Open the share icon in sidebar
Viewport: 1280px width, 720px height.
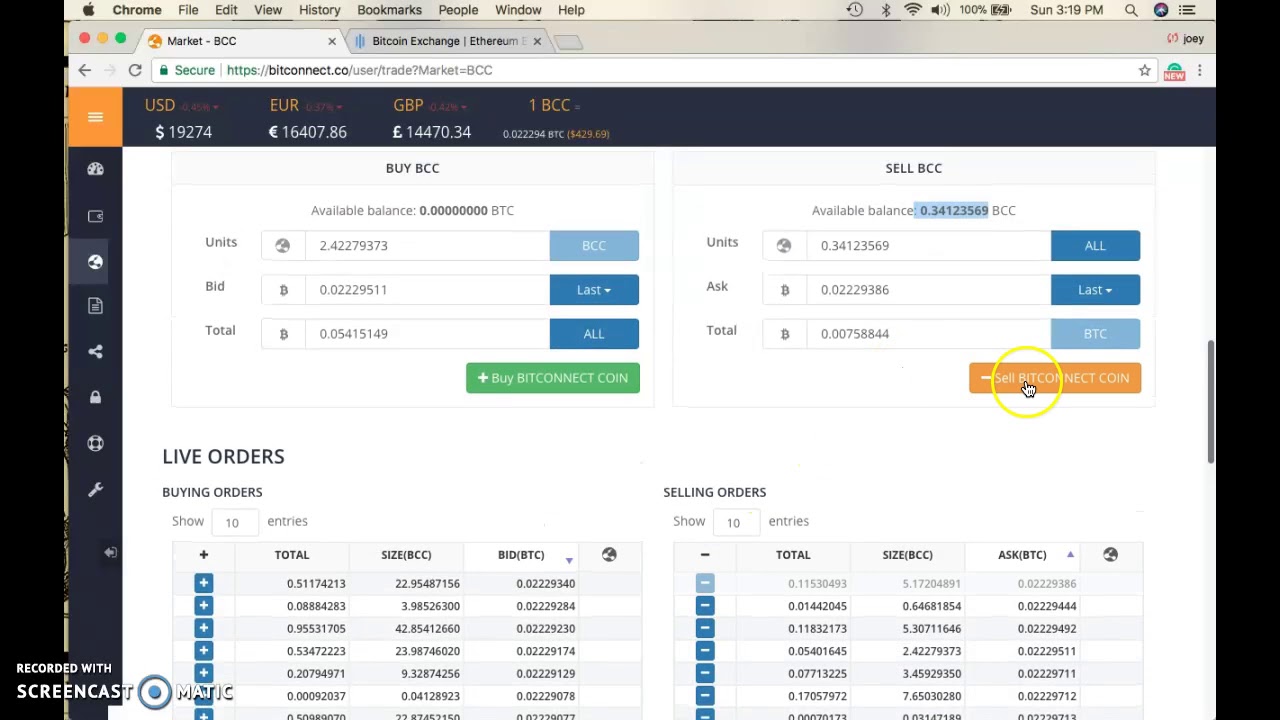click(x=95, y=351)
